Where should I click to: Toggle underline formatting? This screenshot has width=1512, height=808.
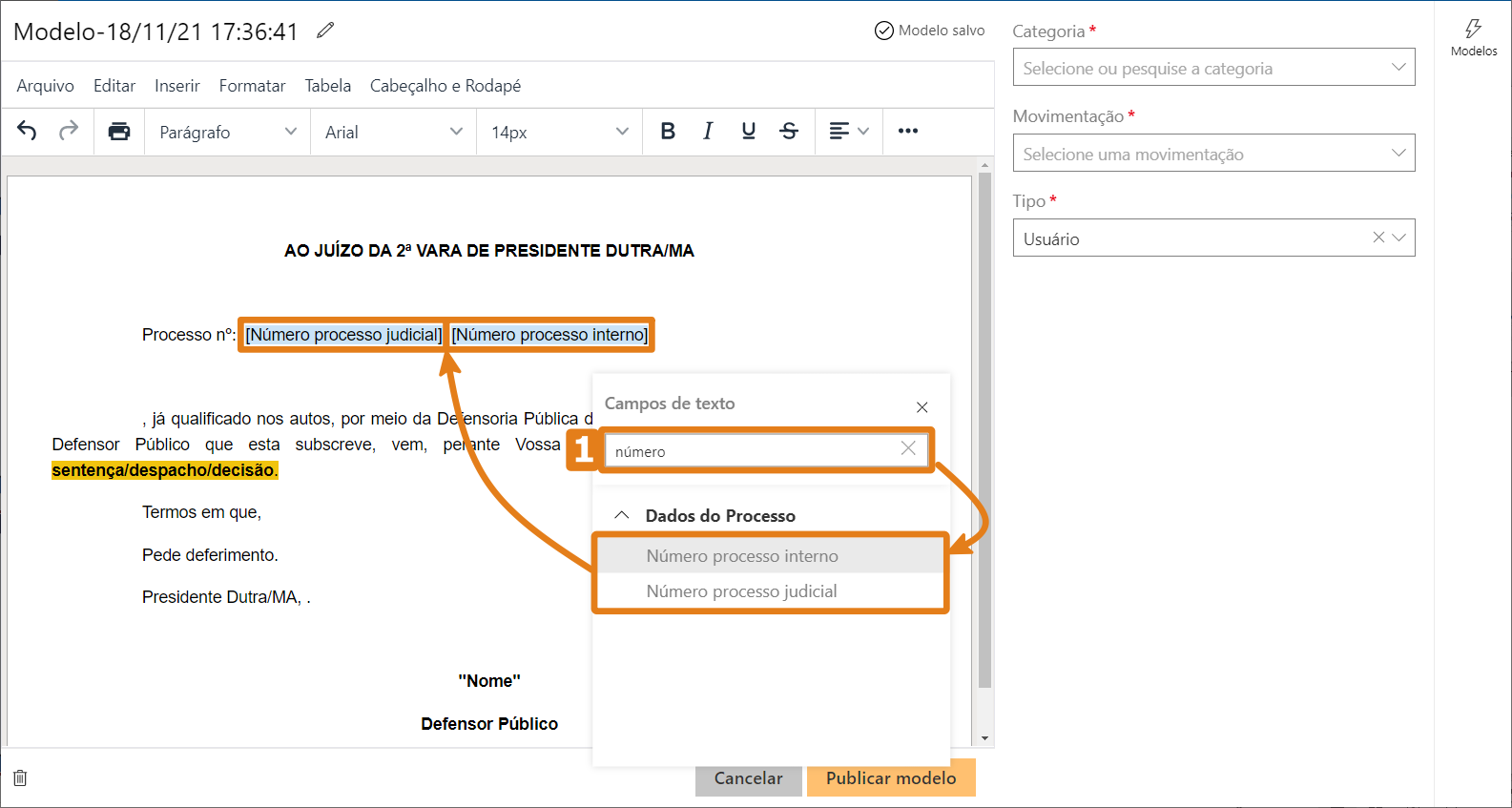point(749,131)
